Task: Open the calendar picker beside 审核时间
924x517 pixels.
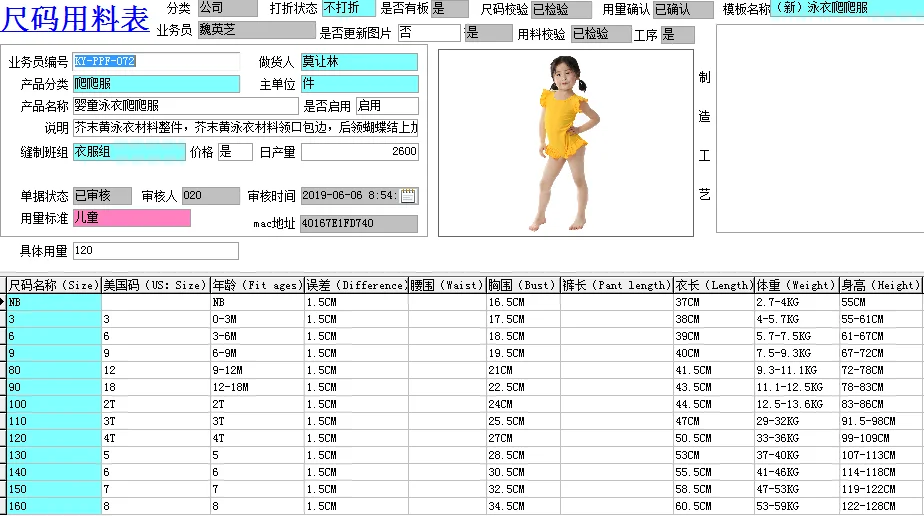Action: pos(408,196)
